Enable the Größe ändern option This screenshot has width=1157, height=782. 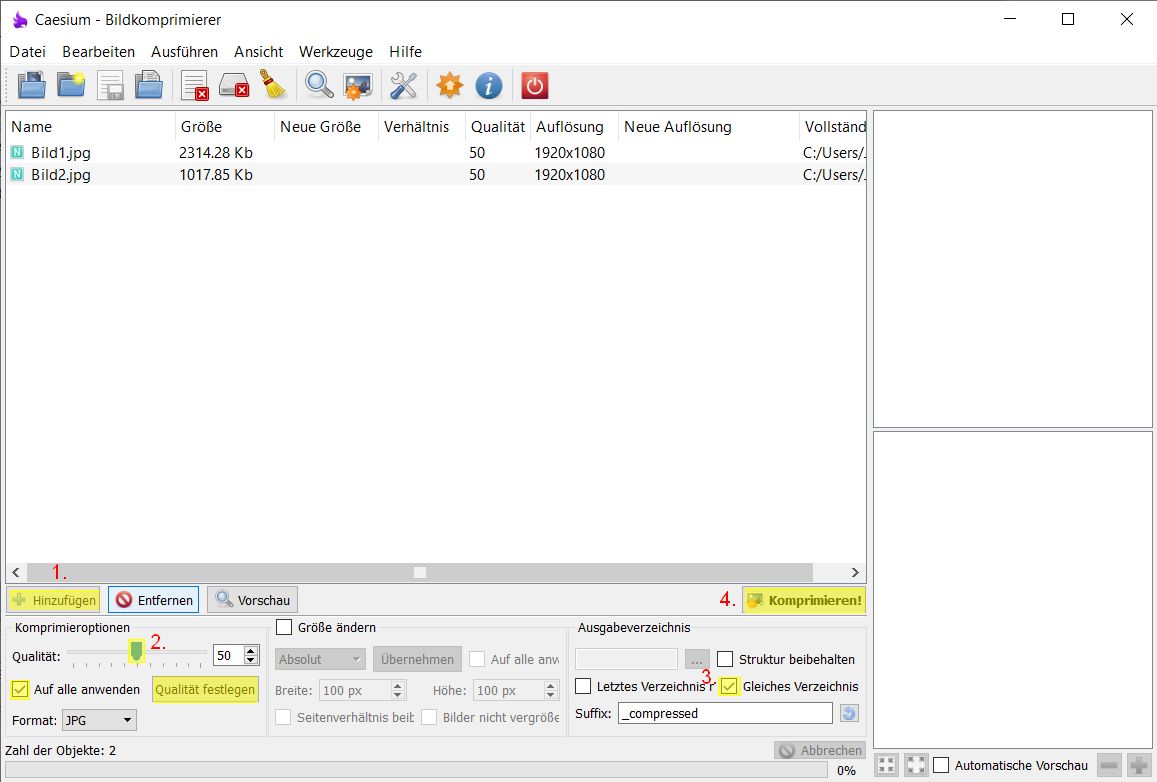(x=283, y=627)
